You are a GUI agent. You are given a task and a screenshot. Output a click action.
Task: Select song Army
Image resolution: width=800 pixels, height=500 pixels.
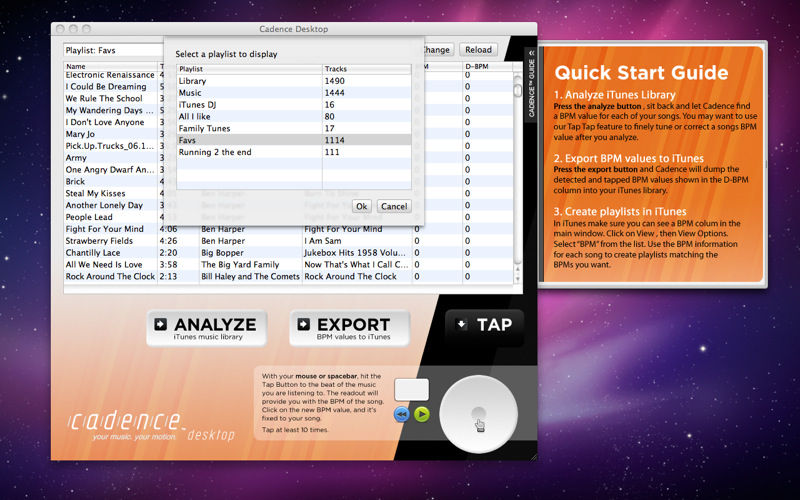[x=76, y=158]
